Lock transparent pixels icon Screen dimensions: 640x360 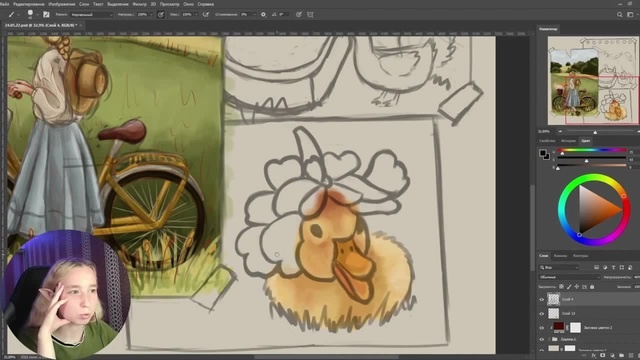pos(562,287)
